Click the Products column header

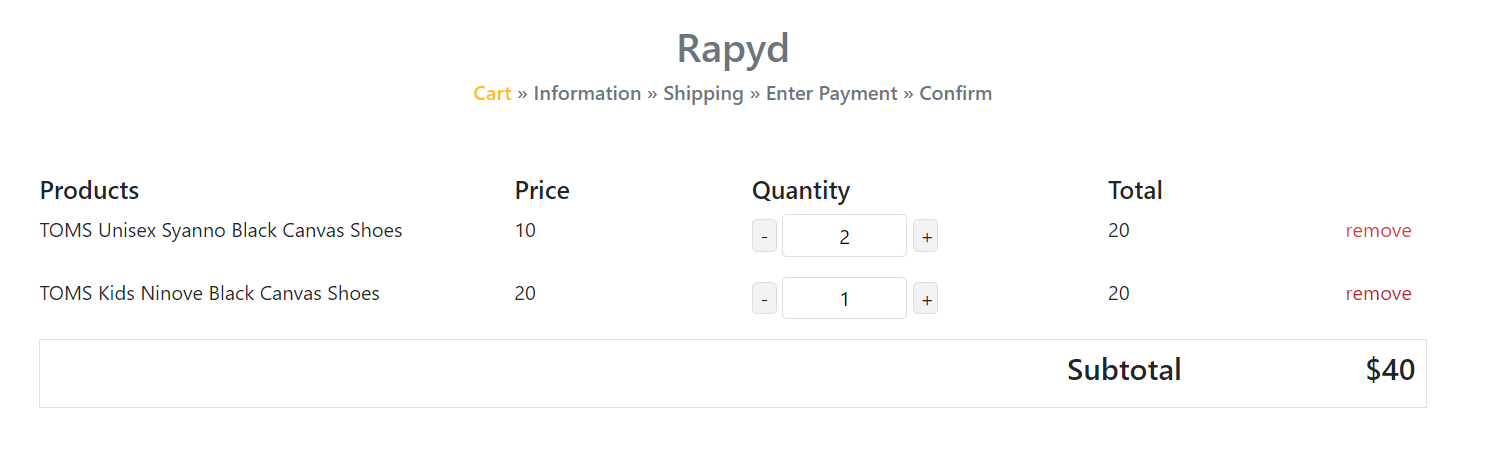[89, 190]
